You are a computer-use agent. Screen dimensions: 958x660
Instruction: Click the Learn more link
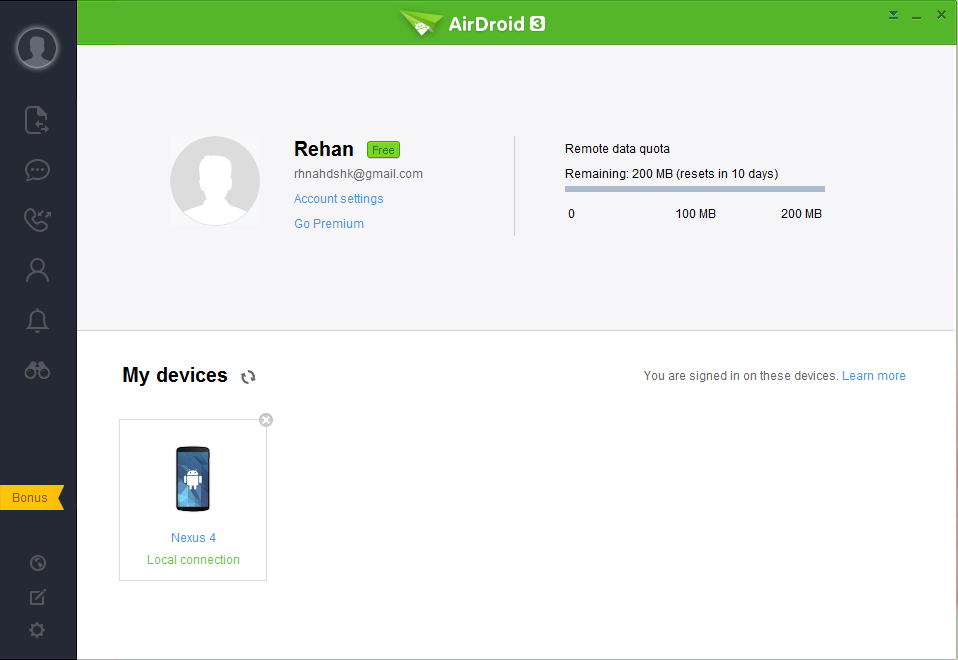pyautogui.click(x=873, y=376)
